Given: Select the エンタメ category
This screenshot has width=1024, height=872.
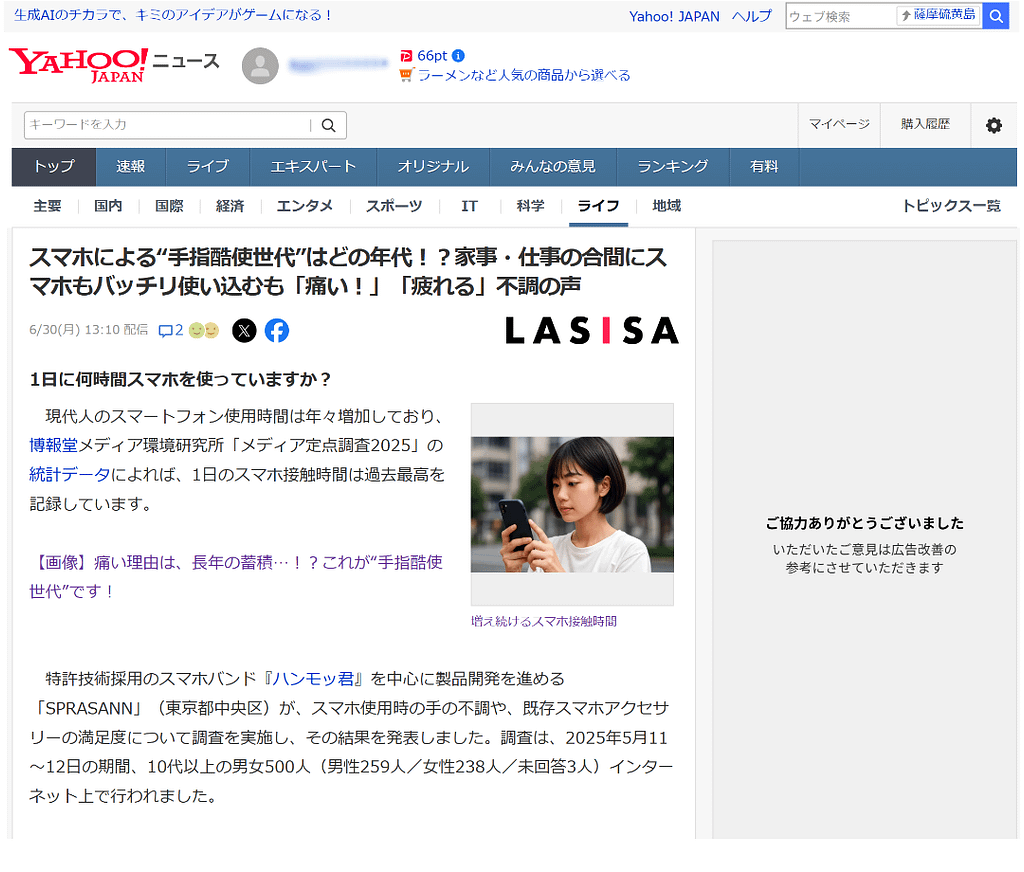Looking at the screenshot, I should (305, 206).
